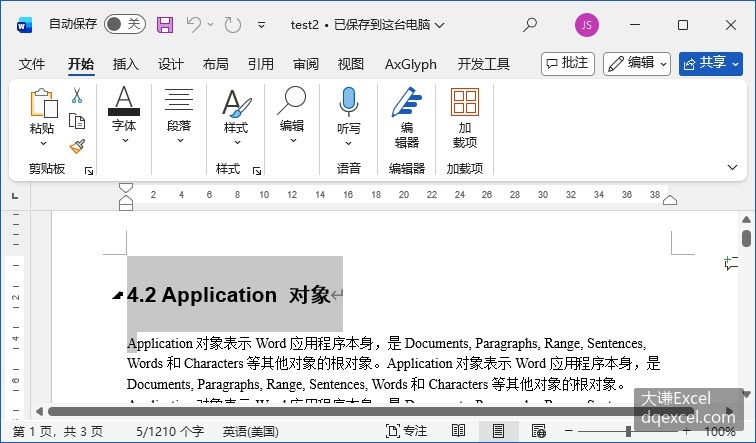Switch to the 设计 (Design) tab
The image size is (756, 443).
coord(171,64)
